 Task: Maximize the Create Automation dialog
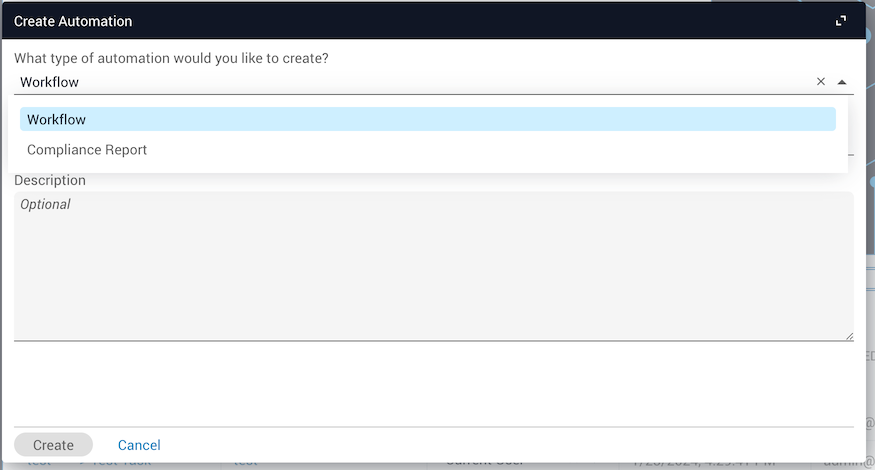(x=841, y=21)
